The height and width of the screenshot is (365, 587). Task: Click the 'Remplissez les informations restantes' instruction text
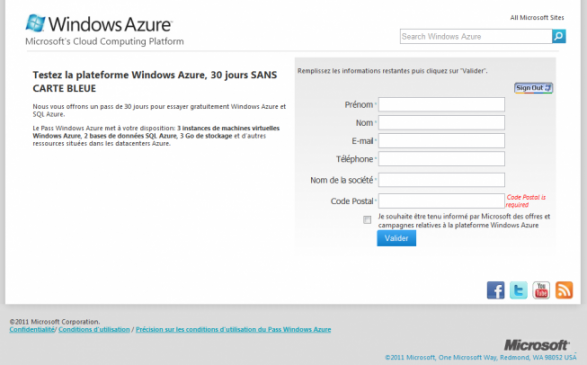click(x=392, y=71)
